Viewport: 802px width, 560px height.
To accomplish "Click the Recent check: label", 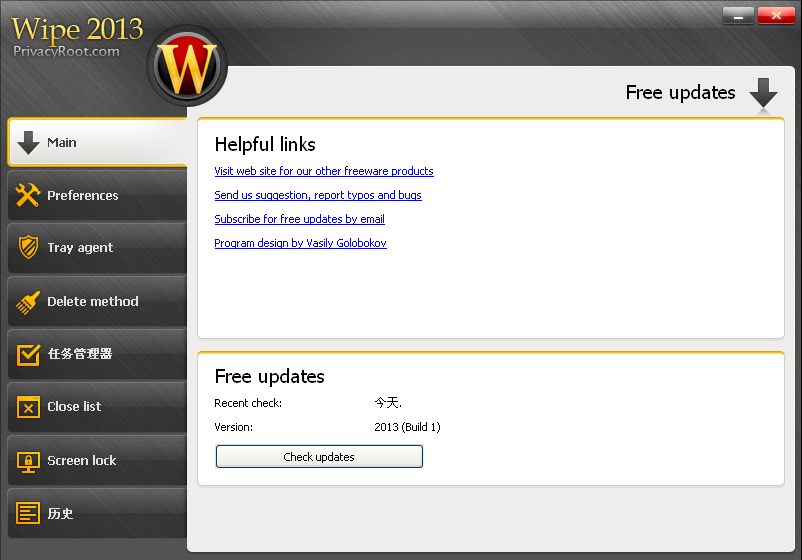I will [248, 403].
